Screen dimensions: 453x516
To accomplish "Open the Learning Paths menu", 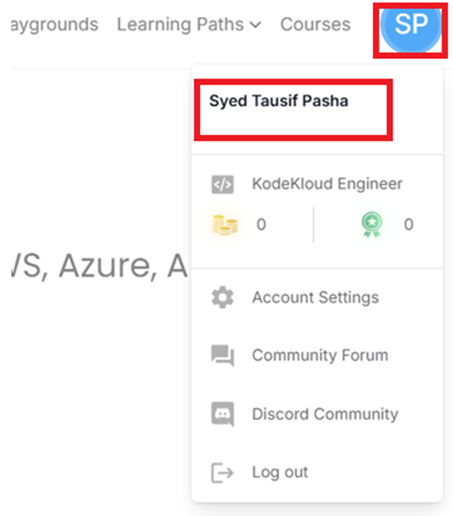I will tap(189, 25).
